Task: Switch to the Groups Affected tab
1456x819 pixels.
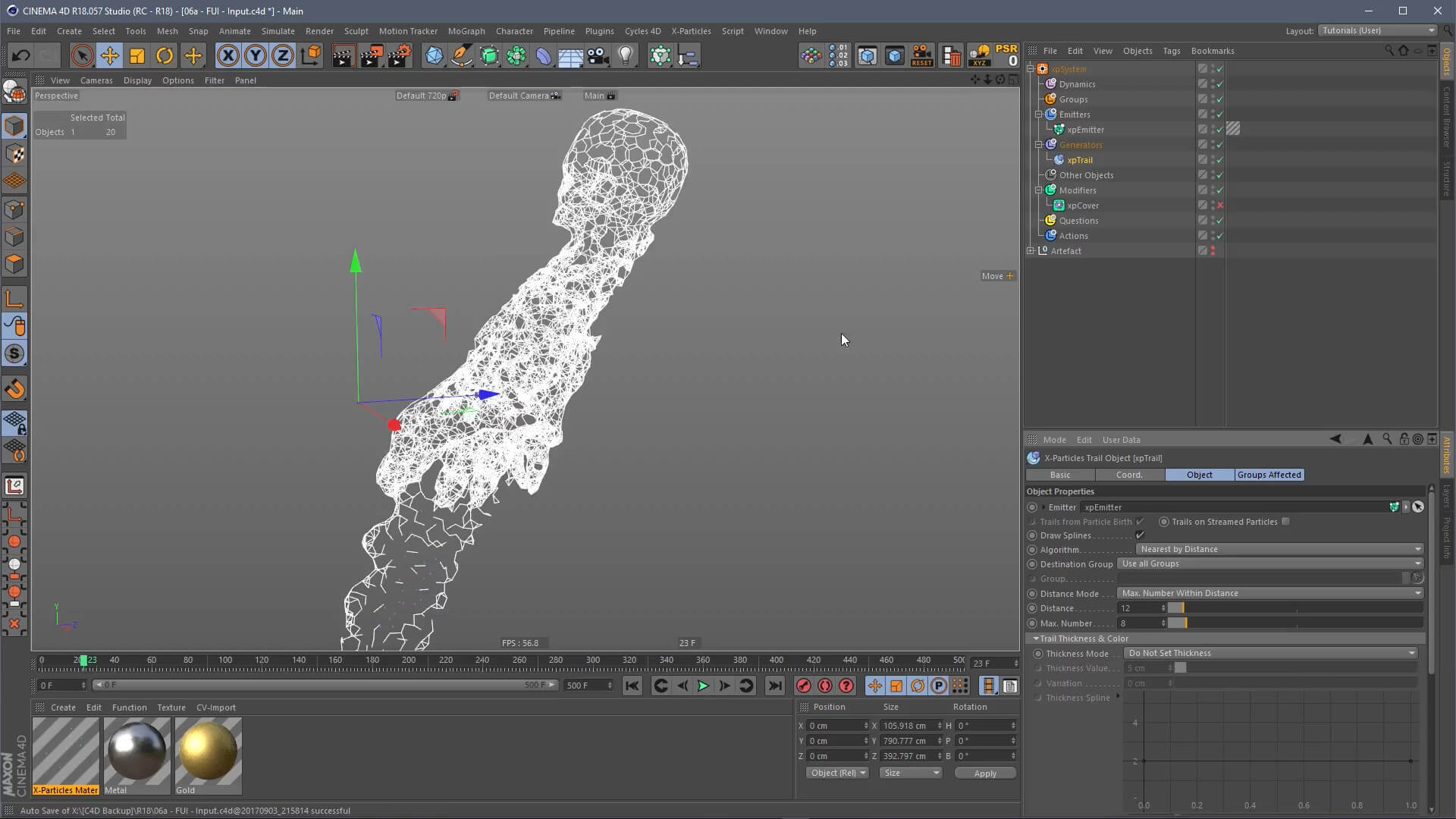Action: pos(1269,475)
